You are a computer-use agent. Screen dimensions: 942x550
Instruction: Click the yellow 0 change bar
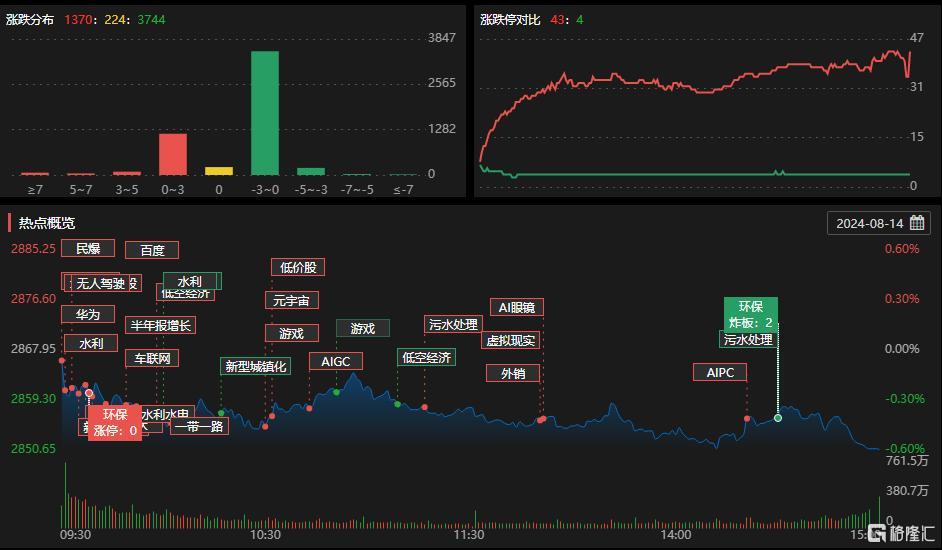click(x=219, y=171)
